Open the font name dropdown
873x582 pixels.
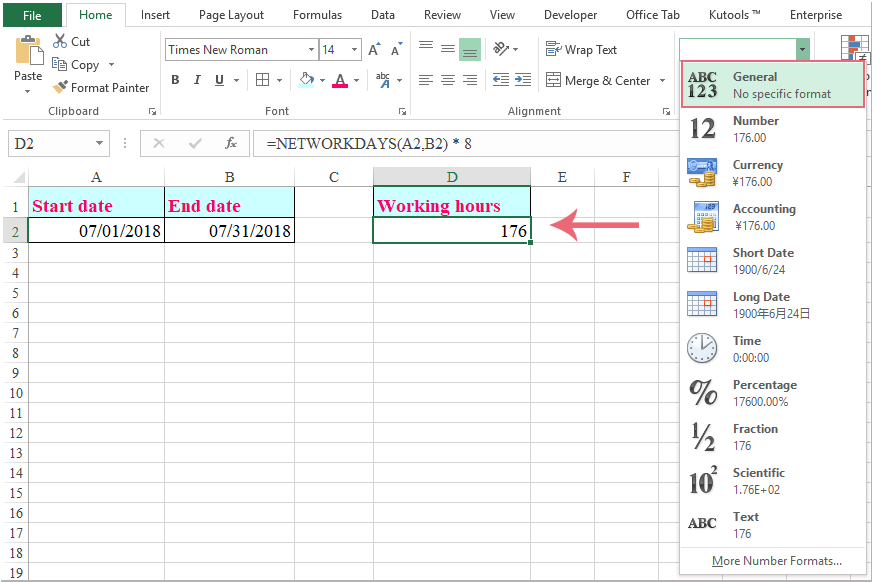(309, 50)
